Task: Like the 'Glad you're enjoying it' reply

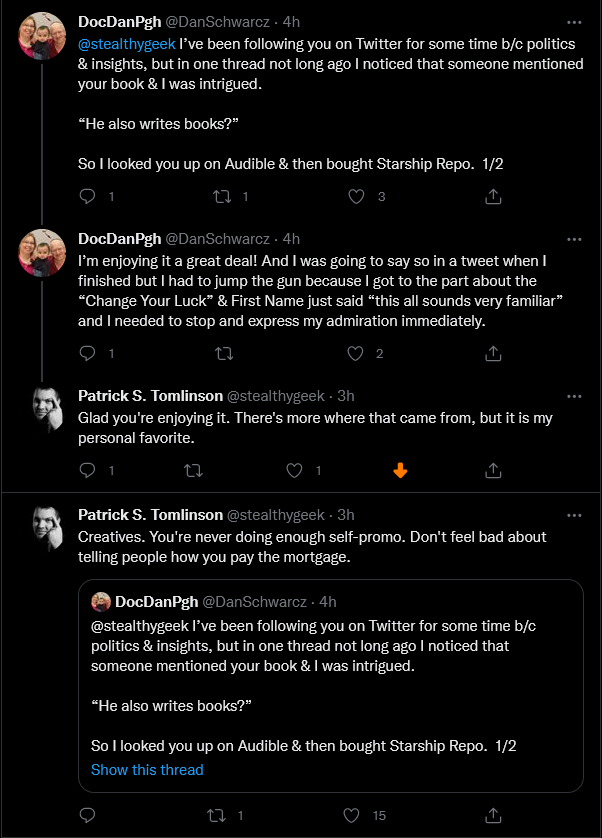Action: pyautogui.click(x=294, y=470)
